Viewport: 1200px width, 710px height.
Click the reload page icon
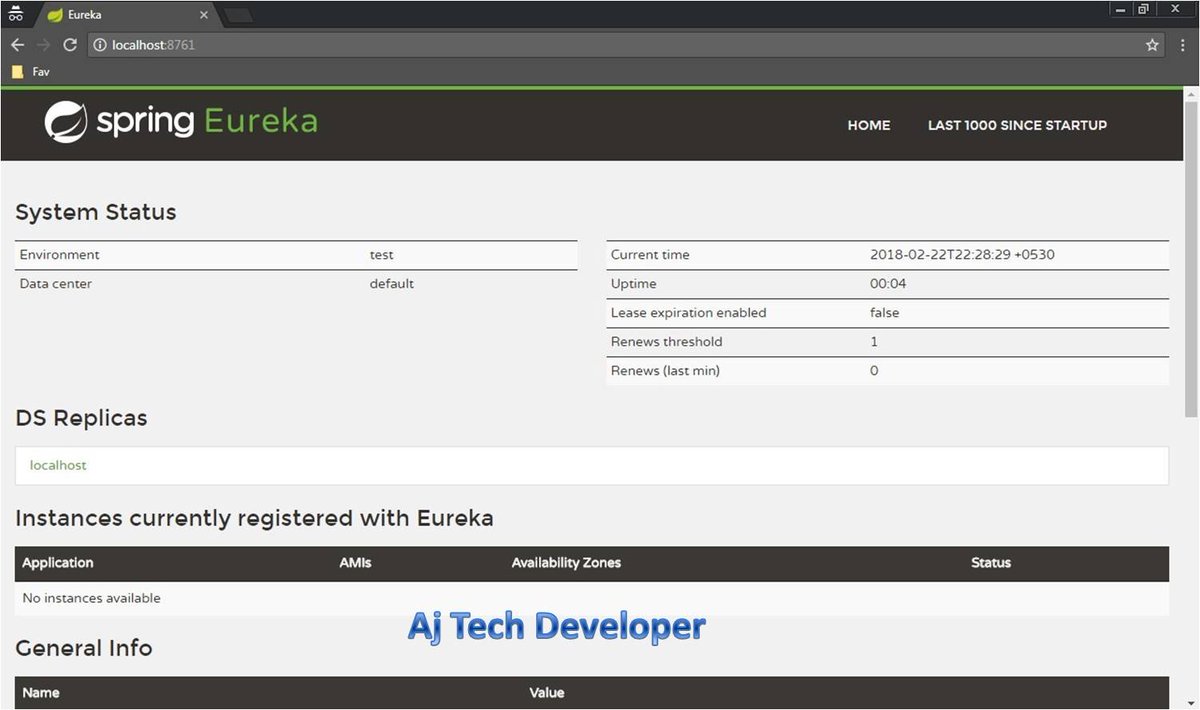point(69,44)
